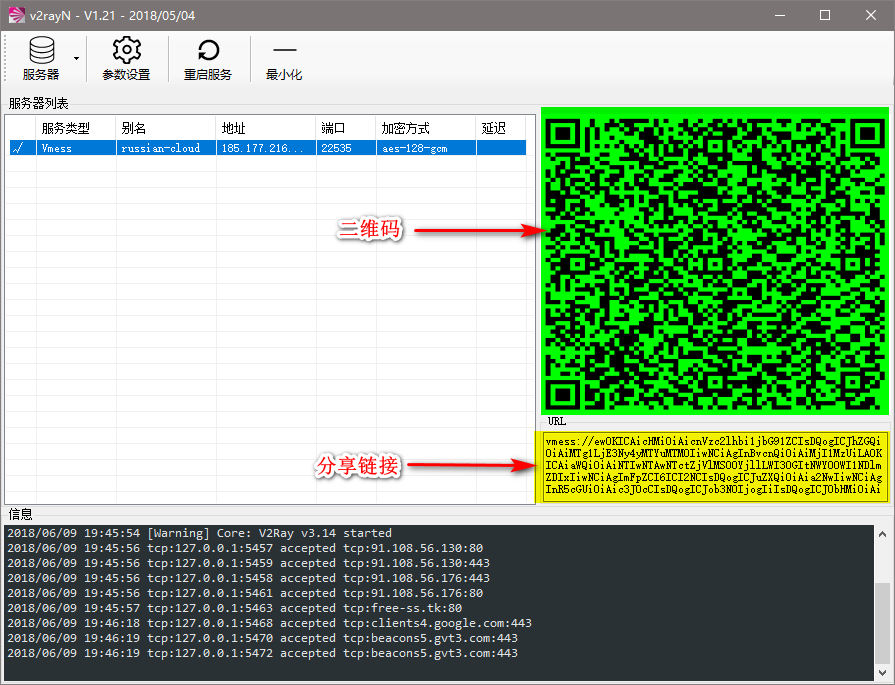Click log scrollbar down arrow
The height and width of the screenshot is (685, 895).
point(882,672)
